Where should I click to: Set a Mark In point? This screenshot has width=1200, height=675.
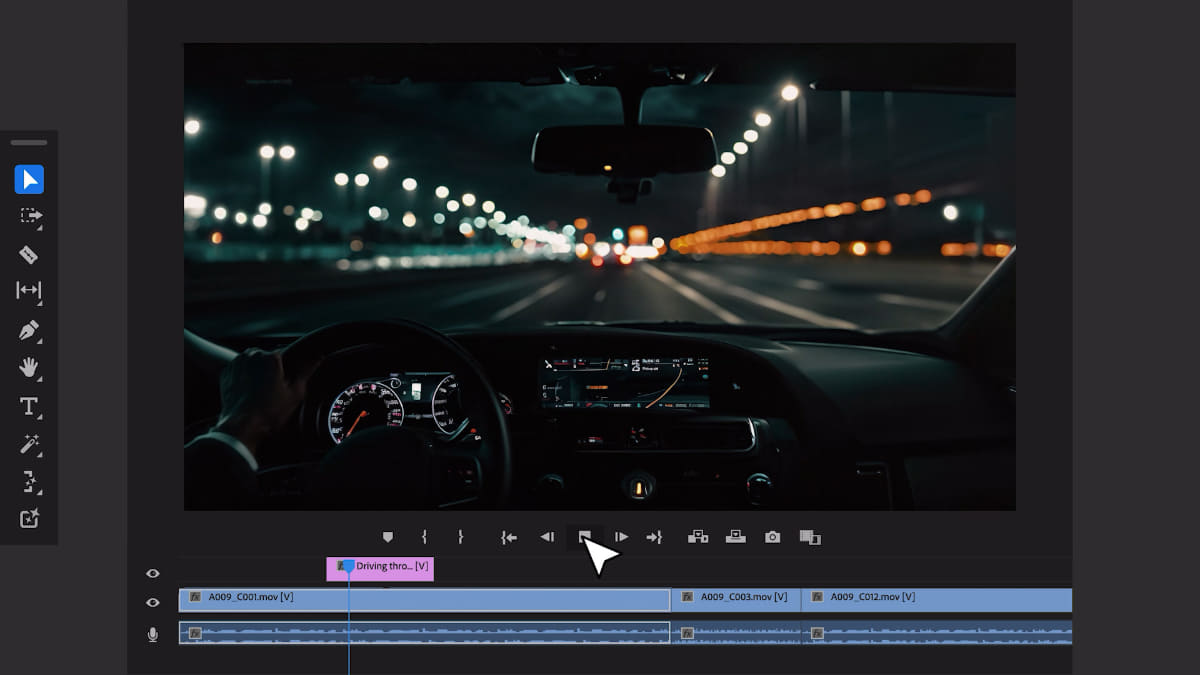click(x=426, y=536)
